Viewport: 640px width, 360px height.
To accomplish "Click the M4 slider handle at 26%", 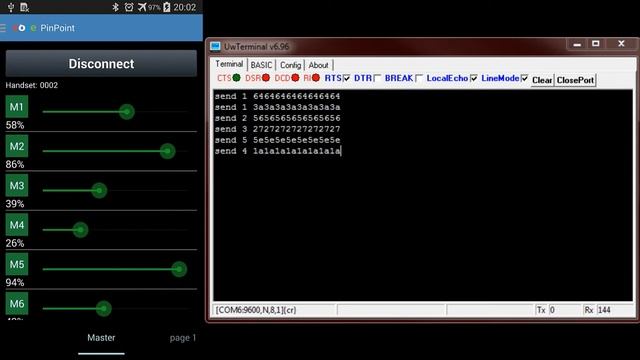I will tap(80, 230).
